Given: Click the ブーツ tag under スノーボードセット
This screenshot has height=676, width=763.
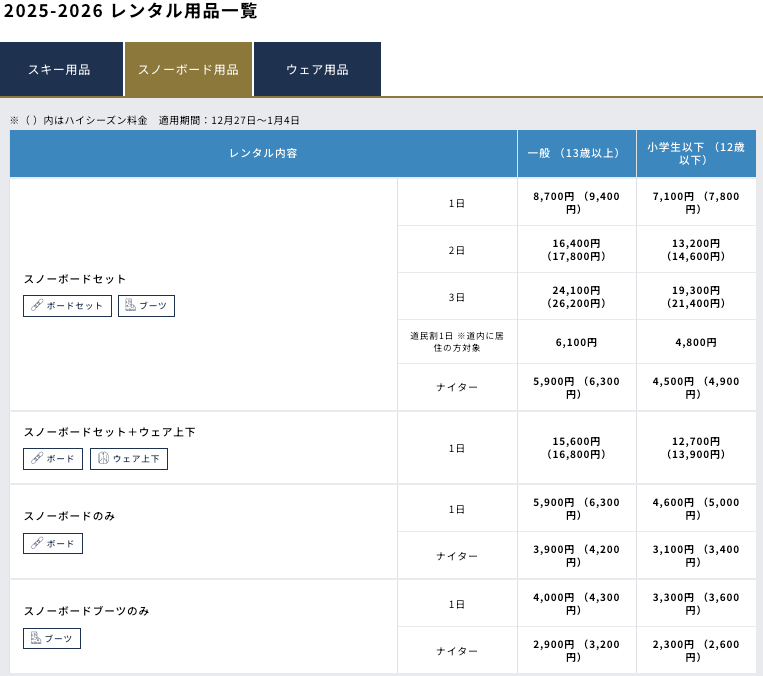Looking at the screenshot, I should pos(146,306).
